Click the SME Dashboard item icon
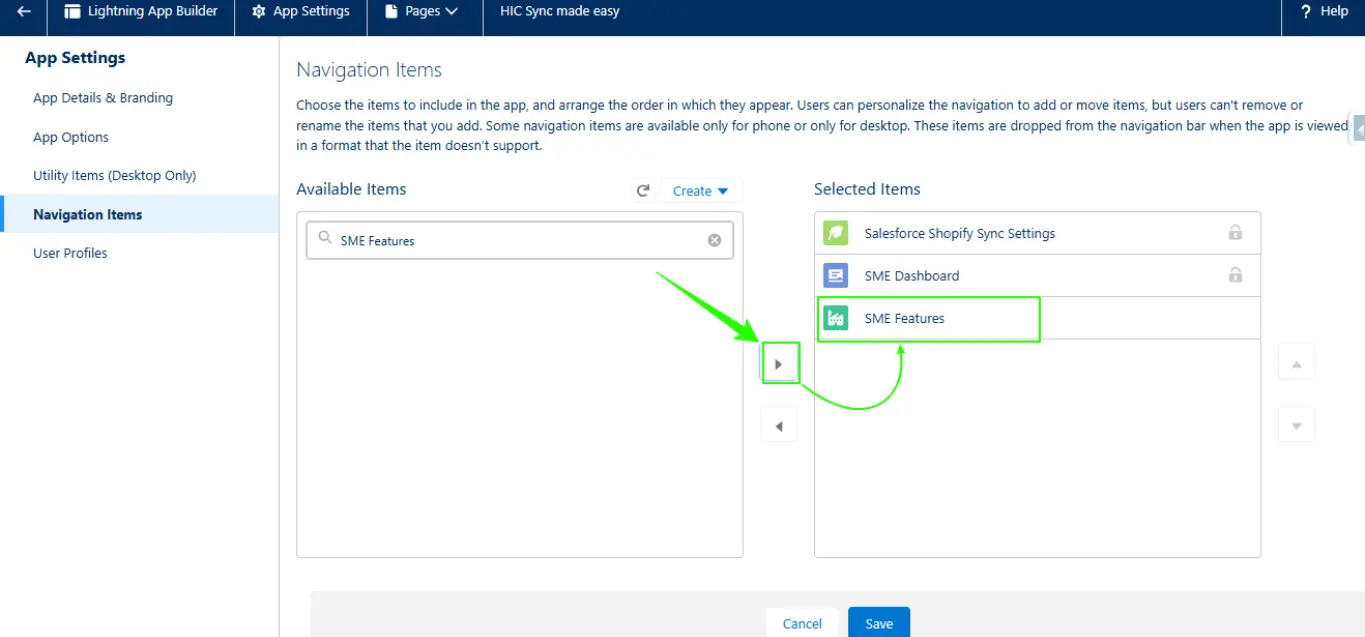 pyautogui.click(x=835, y=275)
